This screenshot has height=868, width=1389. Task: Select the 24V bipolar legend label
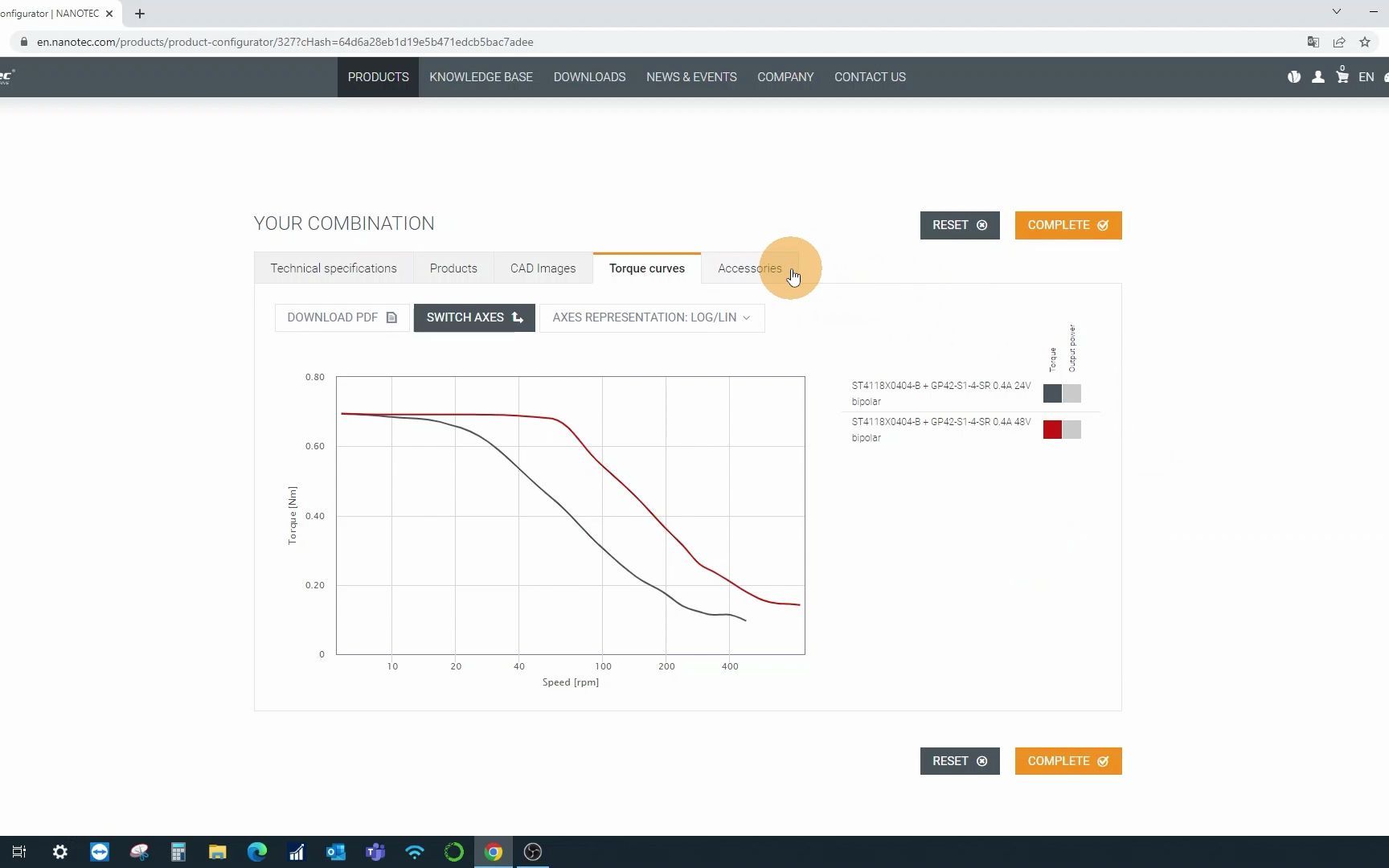941,394
